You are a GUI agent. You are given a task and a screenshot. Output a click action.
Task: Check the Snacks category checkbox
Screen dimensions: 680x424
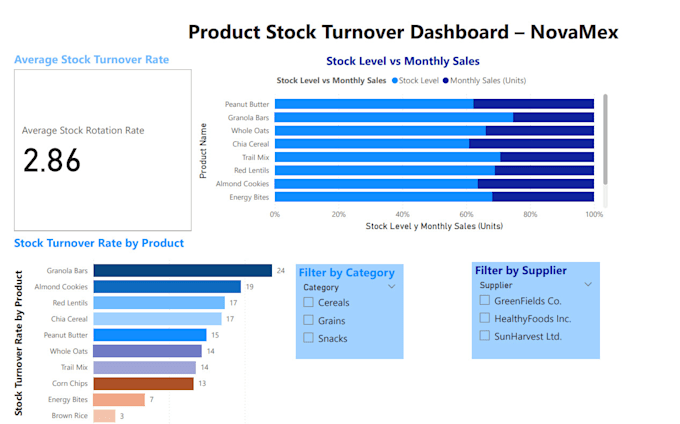[308, 338]
